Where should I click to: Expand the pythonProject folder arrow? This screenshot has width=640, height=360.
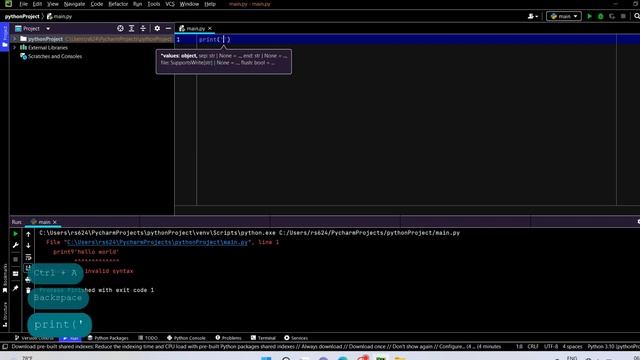pyautogui.click(x=15, y=39)
